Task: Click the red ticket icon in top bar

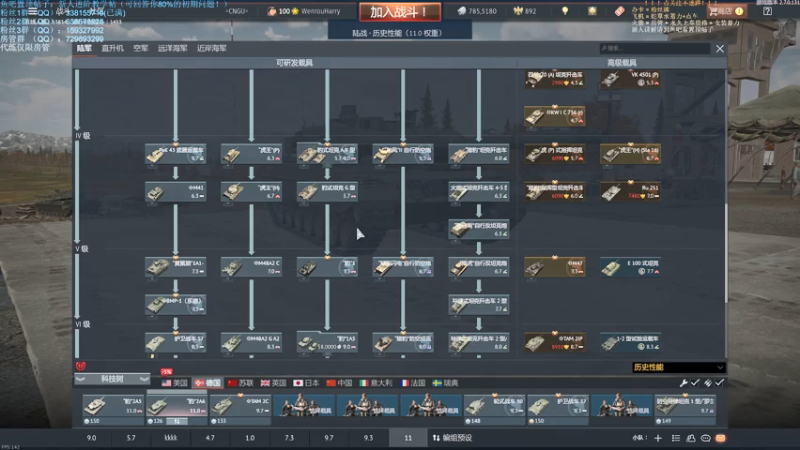Action: pyautogui.click(x=619, y=11)
